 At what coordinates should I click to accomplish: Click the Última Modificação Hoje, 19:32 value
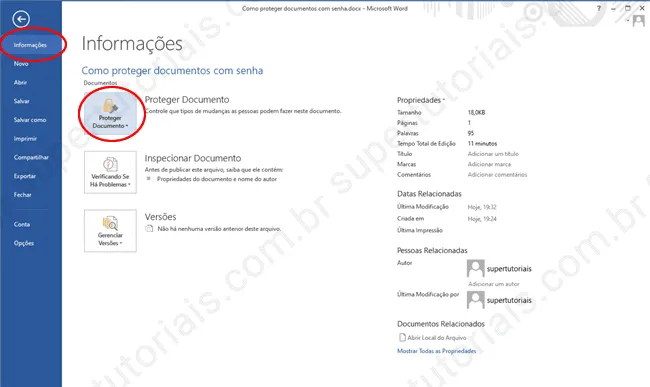482,207
